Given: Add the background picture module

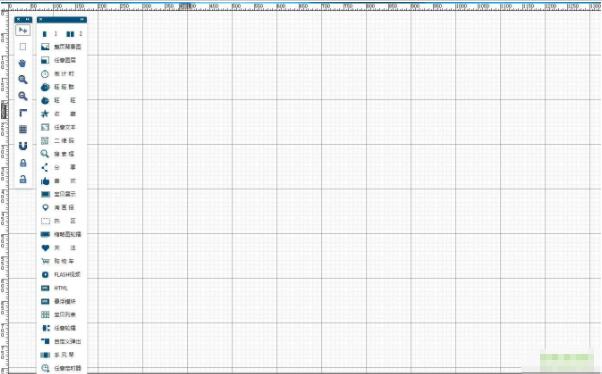Looking at the screenshot, I should 61,47.
